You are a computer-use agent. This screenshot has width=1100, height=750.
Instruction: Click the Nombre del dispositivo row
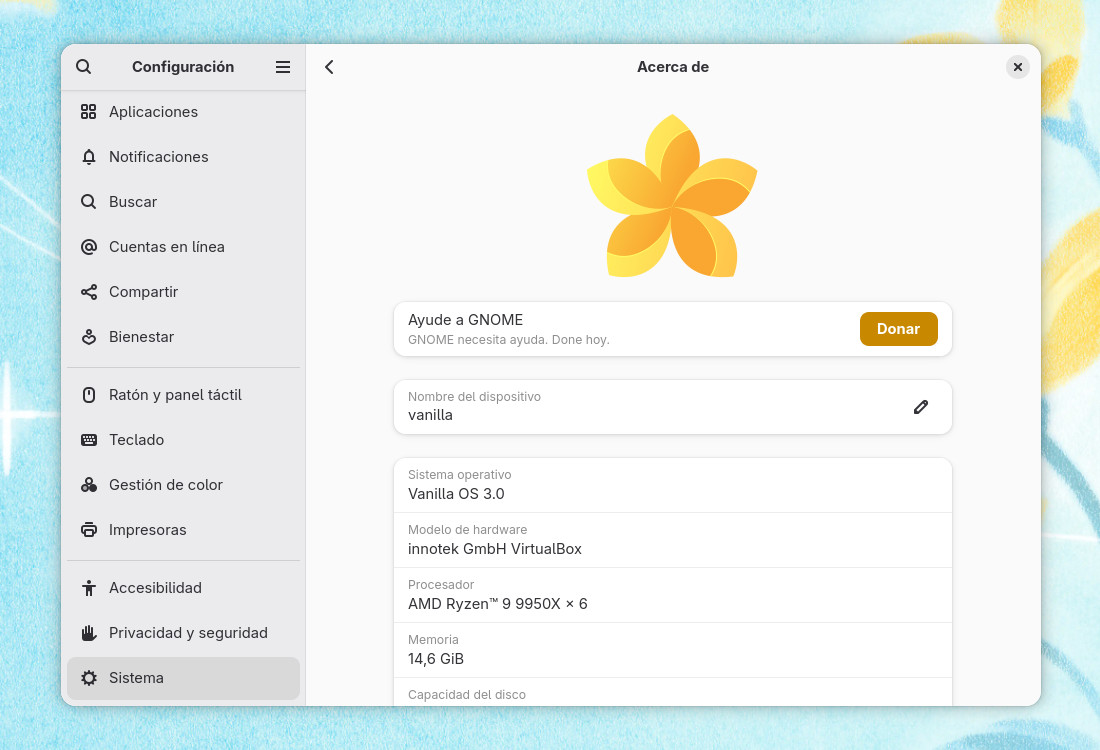point(673,407)
